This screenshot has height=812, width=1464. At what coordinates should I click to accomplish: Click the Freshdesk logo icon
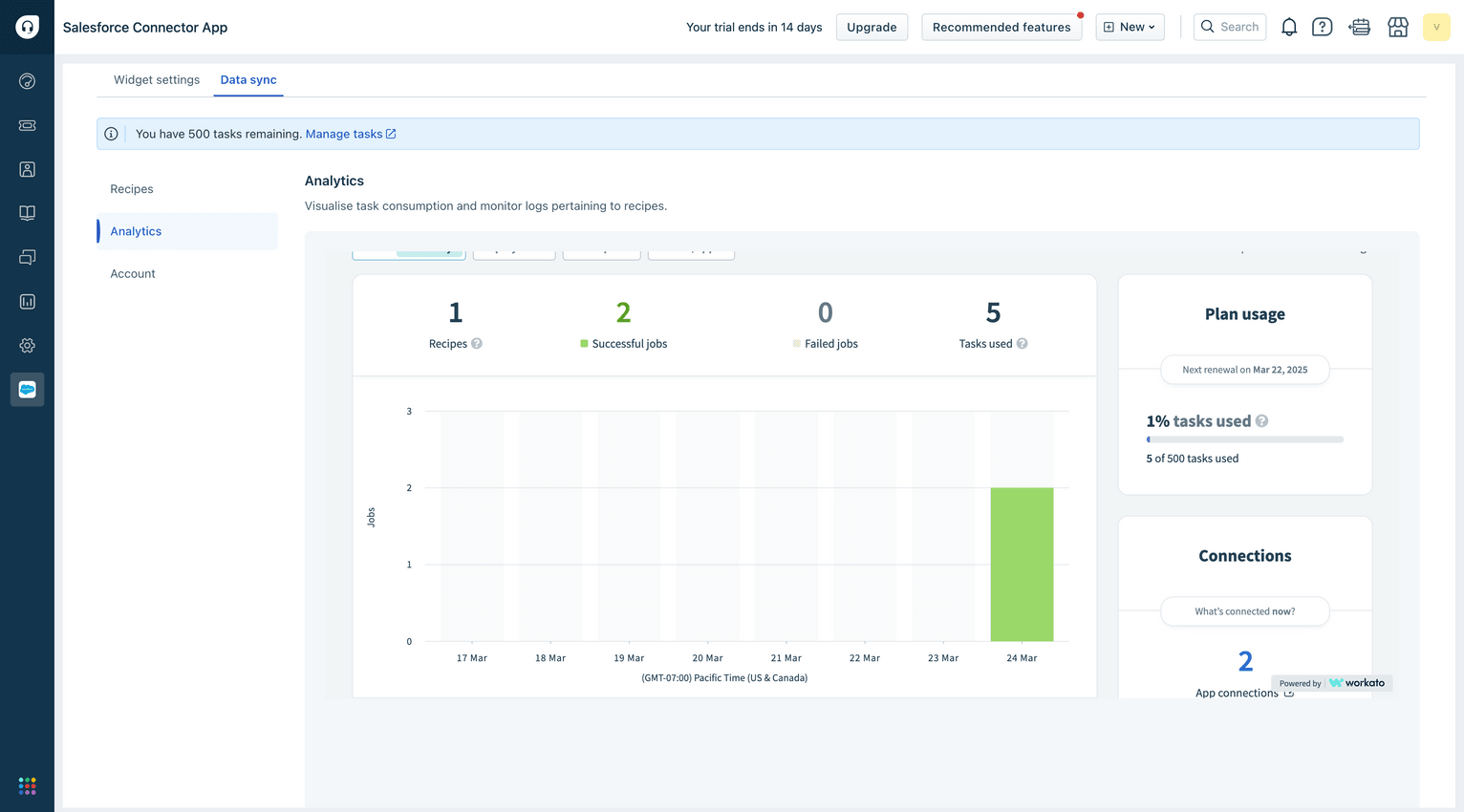(x=27, y=27)
